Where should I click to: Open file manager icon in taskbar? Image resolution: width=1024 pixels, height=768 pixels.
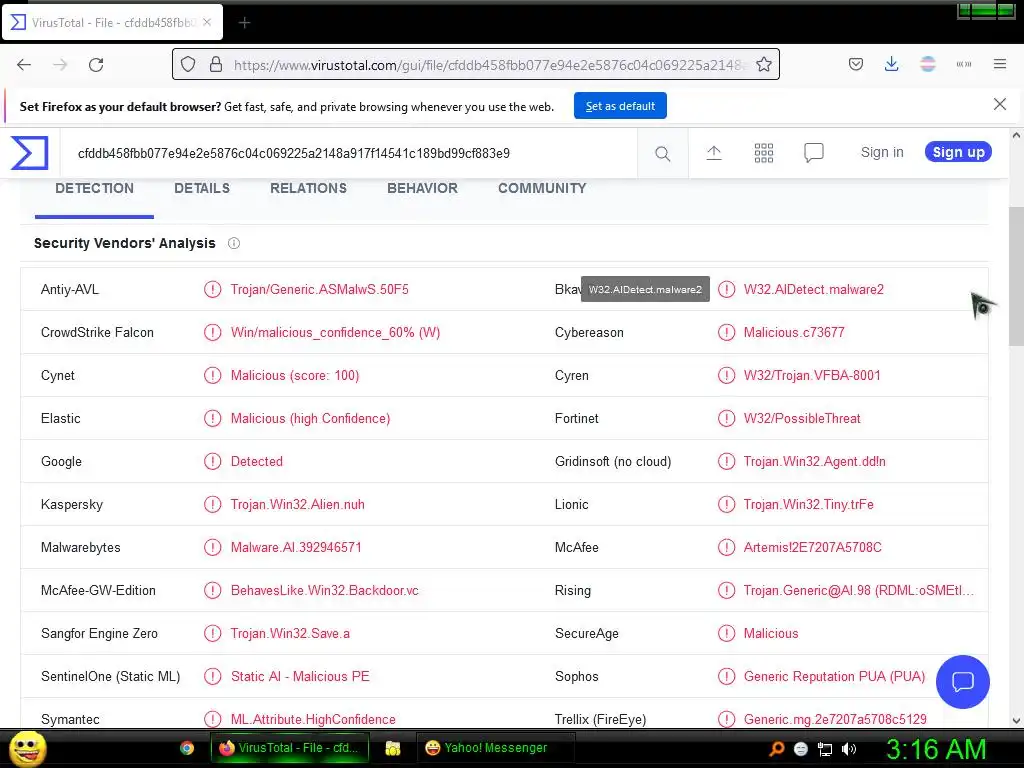tap(392, 748)
